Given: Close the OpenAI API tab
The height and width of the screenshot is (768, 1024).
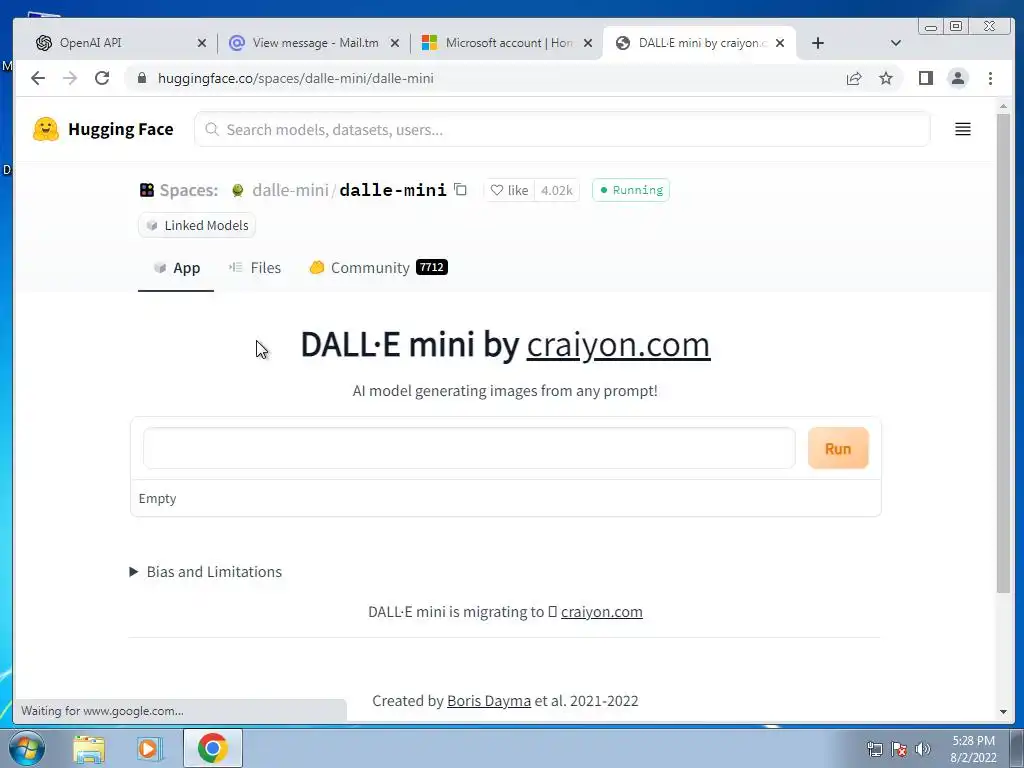Looking at the screenshot, I should (202, 43).
